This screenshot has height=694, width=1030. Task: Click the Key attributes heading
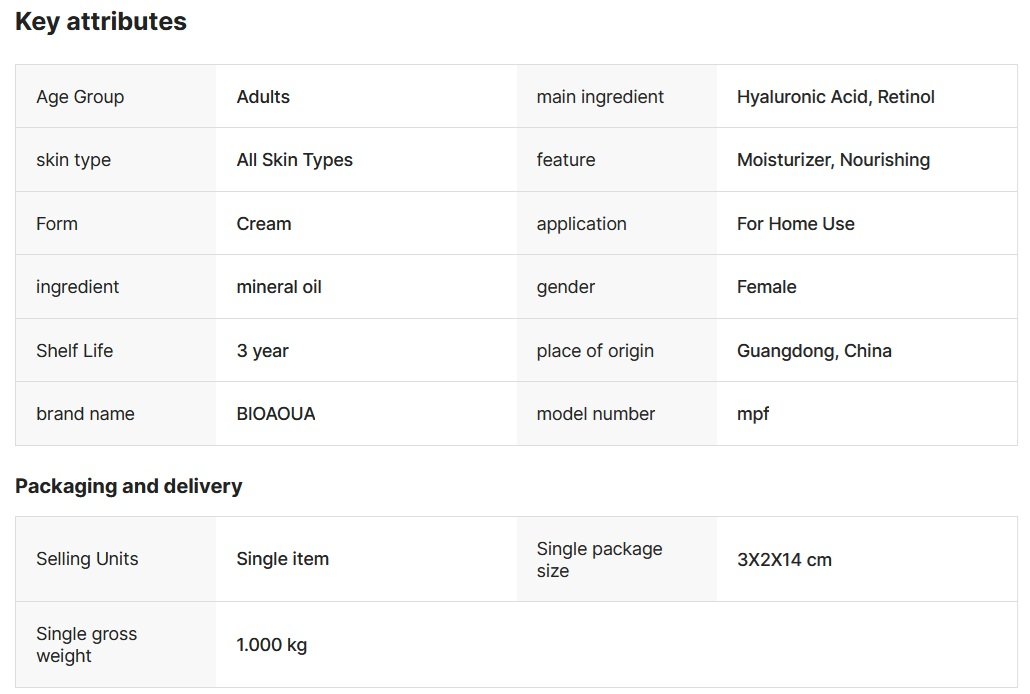101,22
